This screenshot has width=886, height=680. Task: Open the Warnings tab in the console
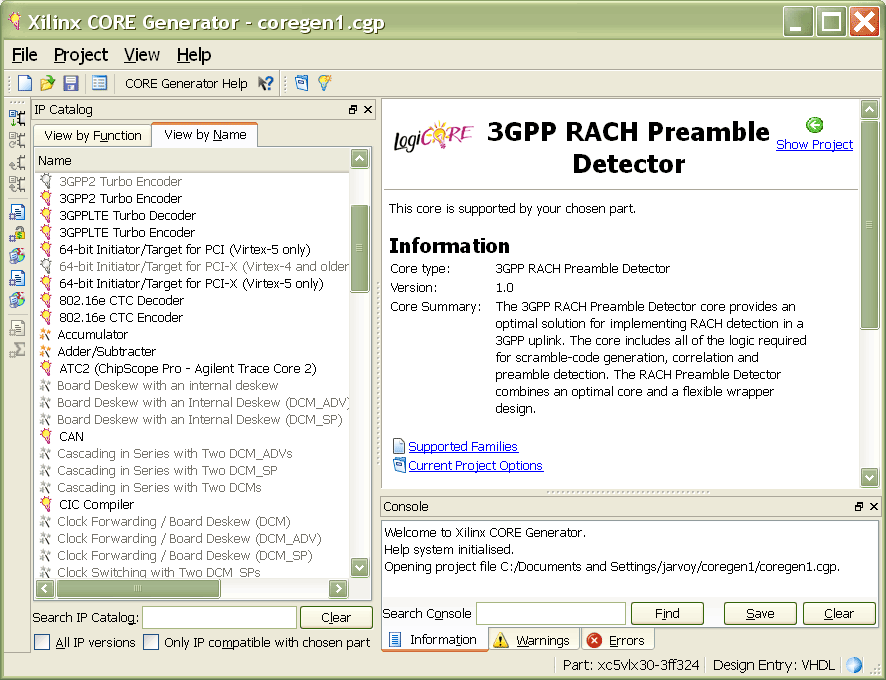[532, 640]
